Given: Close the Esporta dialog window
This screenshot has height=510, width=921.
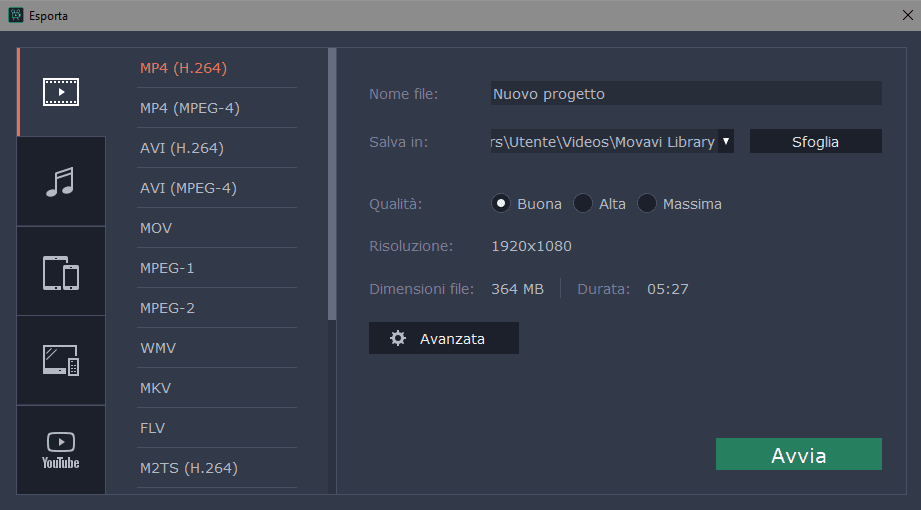Looking at the screenshot, I should click(906, 15).
